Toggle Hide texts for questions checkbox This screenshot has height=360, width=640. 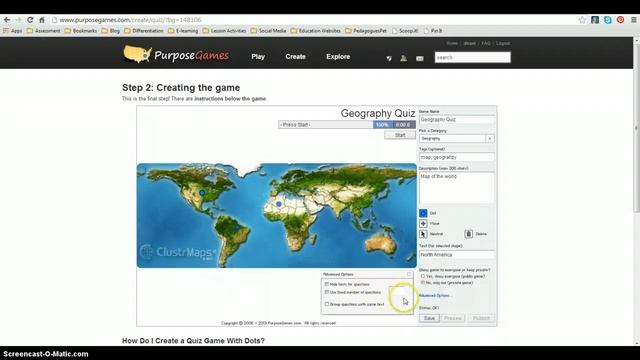(327, 284)
